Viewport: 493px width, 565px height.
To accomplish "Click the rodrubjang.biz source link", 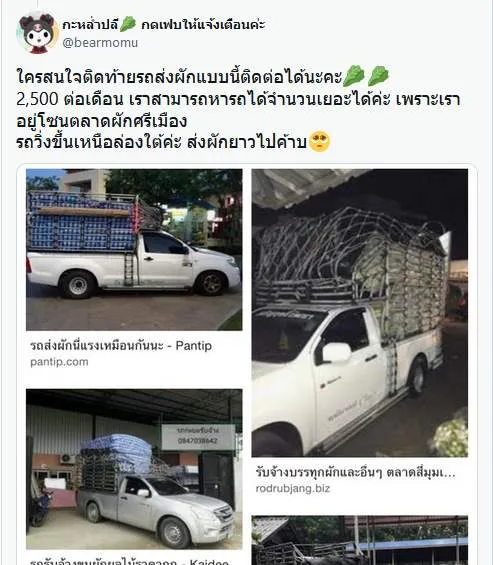I will tap(293, 488).
